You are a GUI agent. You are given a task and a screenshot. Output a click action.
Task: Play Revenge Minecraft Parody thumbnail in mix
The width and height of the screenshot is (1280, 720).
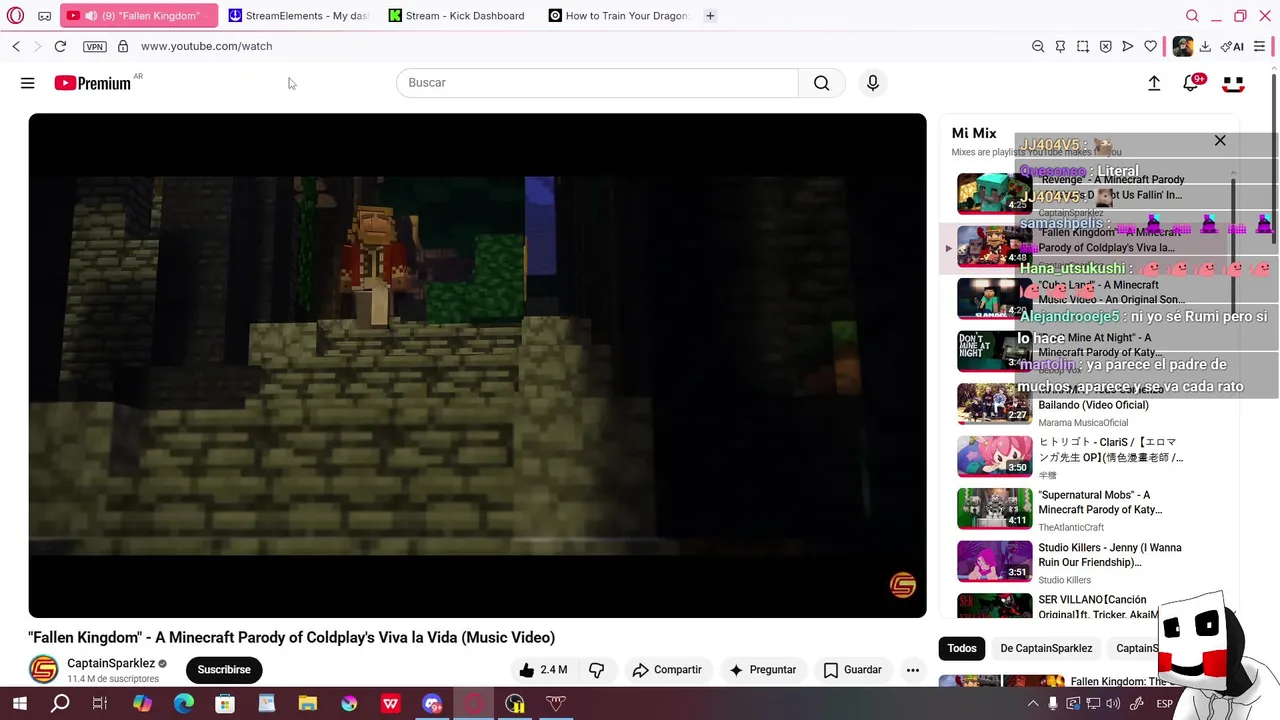click(x=994, y=193)
